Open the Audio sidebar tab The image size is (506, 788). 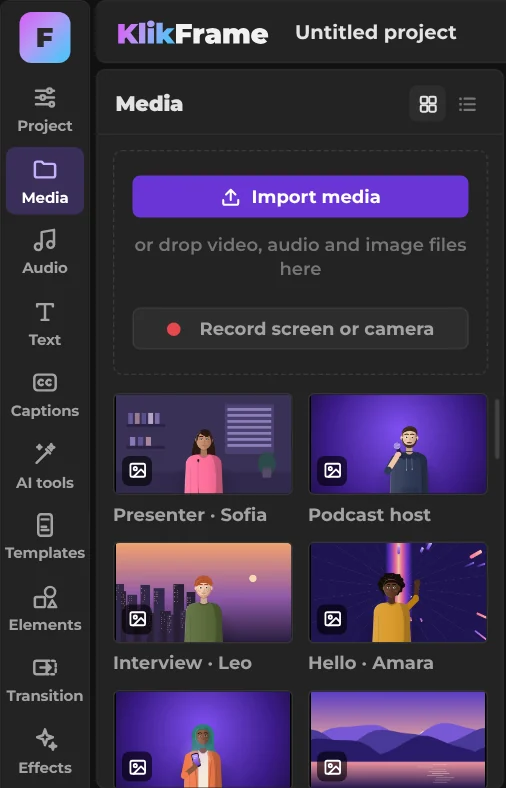coord(45,252)
